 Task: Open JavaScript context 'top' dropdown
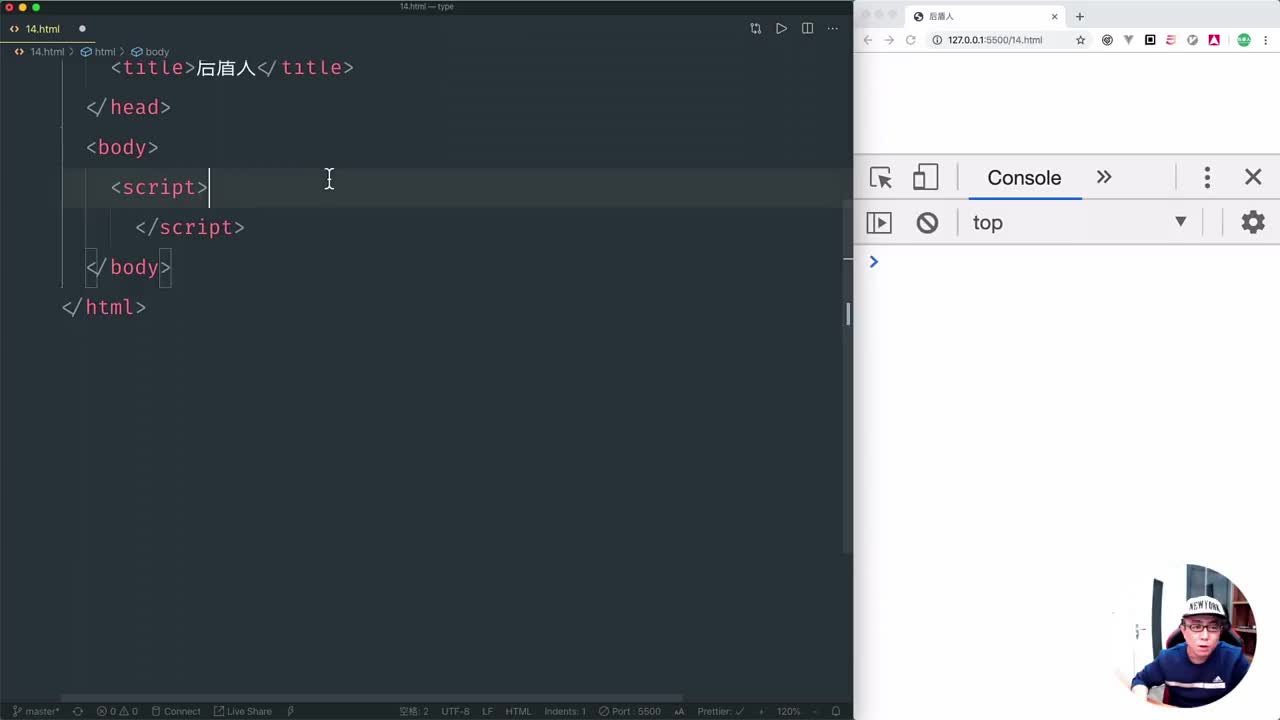click(x=1080, y=222)
